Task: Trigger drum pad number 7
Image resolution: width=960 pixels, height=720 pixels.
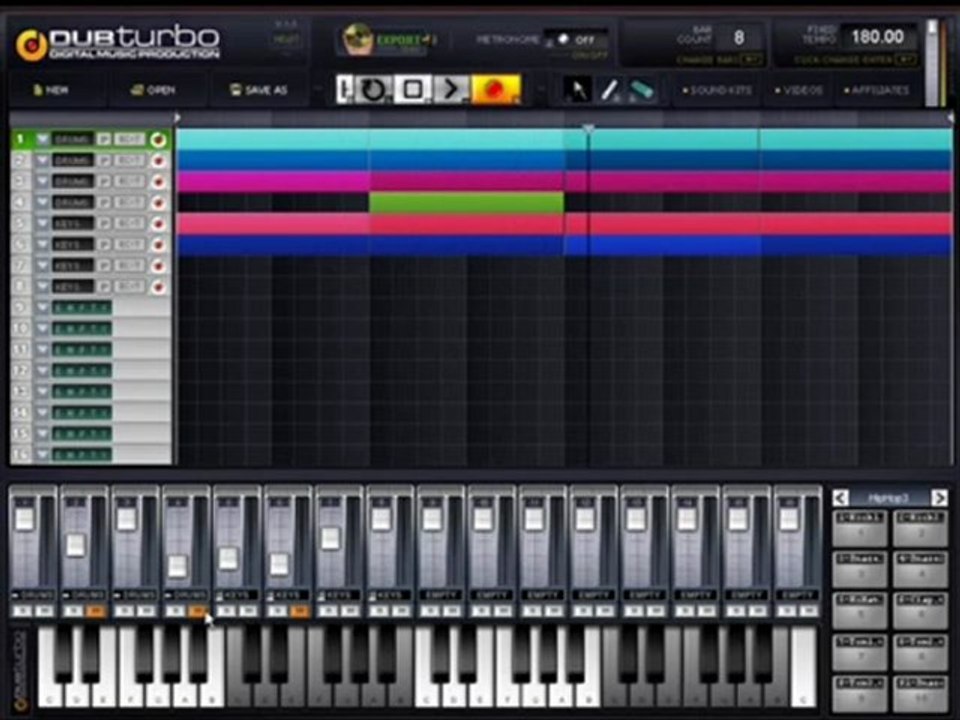Action: [x=860, y=651]
